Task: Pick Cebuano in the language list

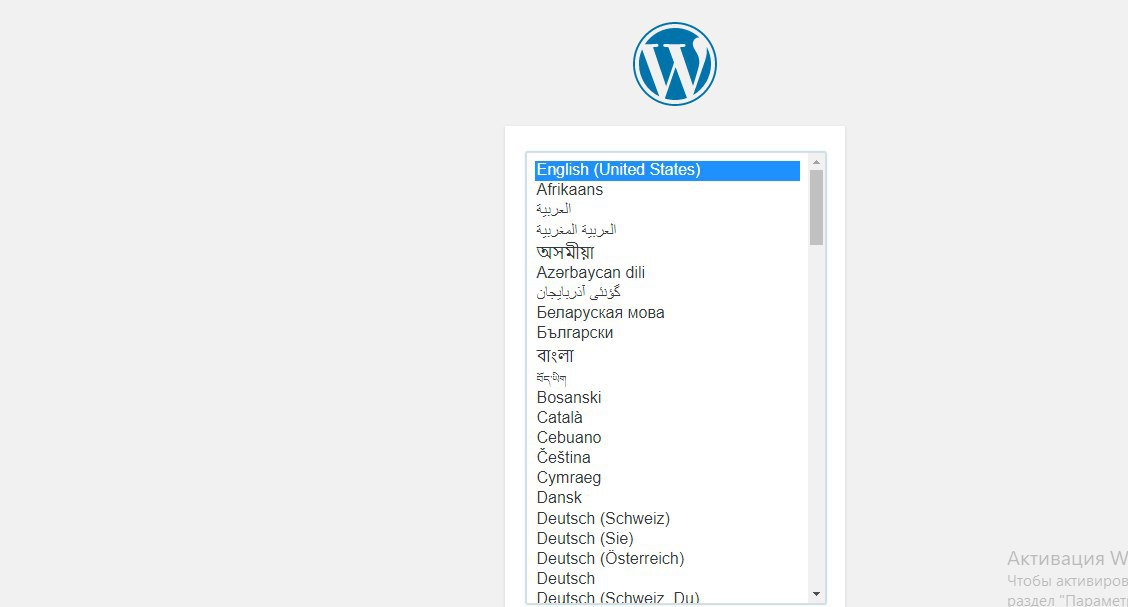Action: click(667, 438)
